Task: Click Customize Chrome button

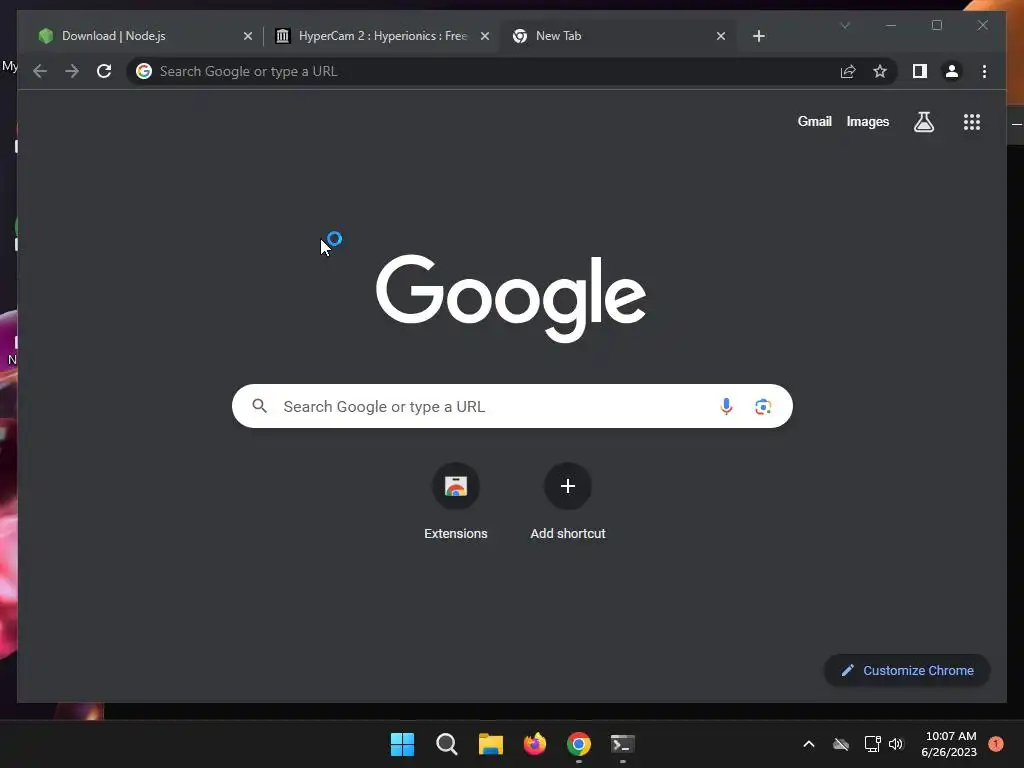Action: 907,671
